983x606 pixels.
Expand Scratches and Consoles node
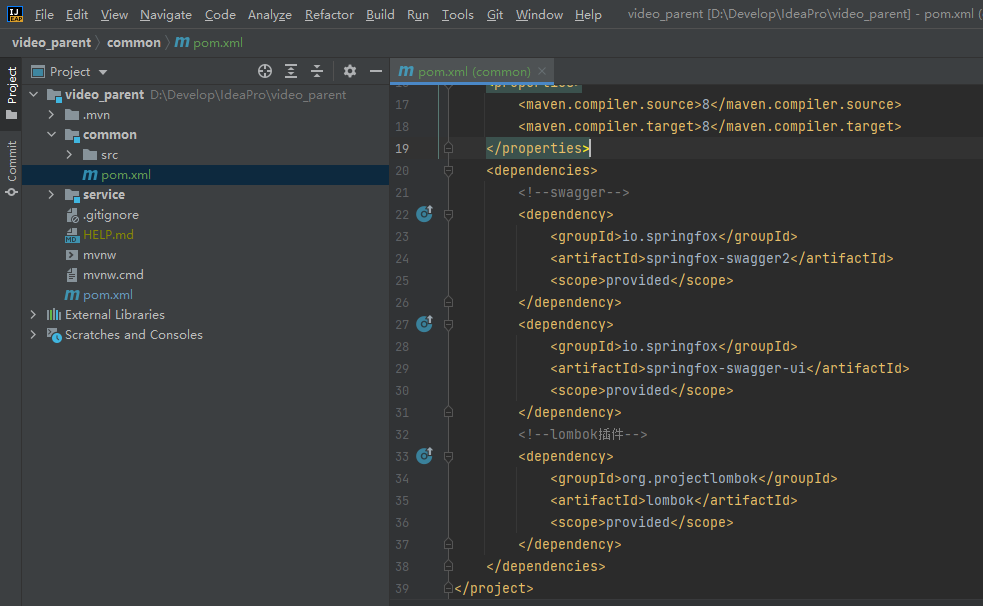(34, 335)
